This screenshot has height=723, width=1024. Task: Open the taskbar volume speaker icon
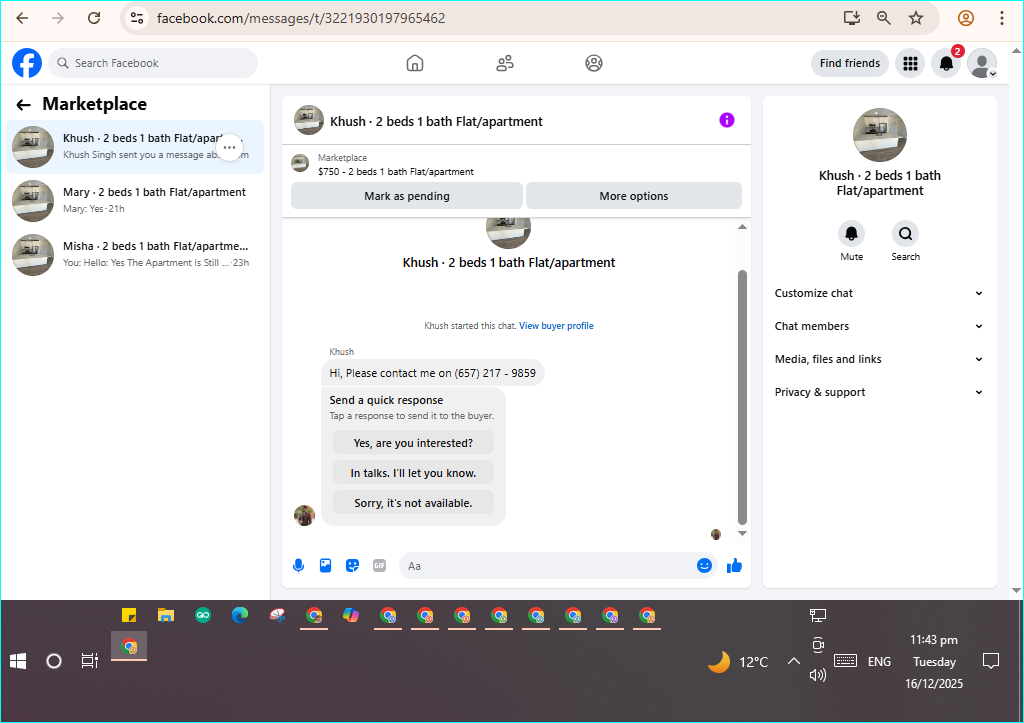(x=818, y=675)
